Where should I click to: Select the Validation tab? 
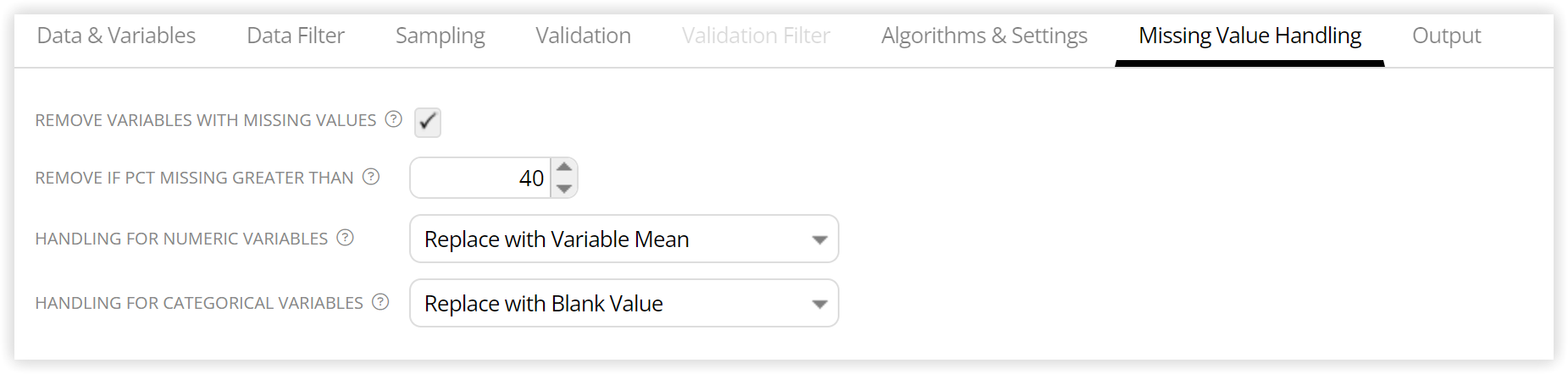[583, 36]
